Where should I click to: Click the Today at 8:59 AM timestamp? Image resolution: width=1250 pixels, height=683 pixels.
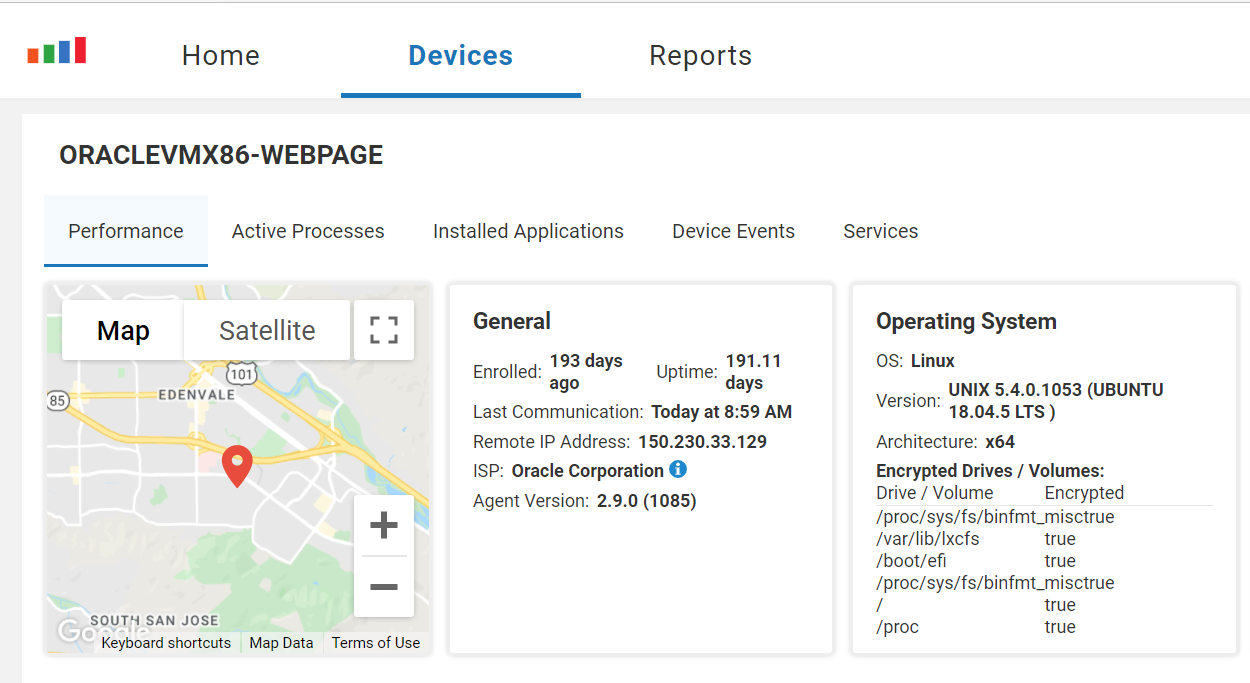coord(722,411)
